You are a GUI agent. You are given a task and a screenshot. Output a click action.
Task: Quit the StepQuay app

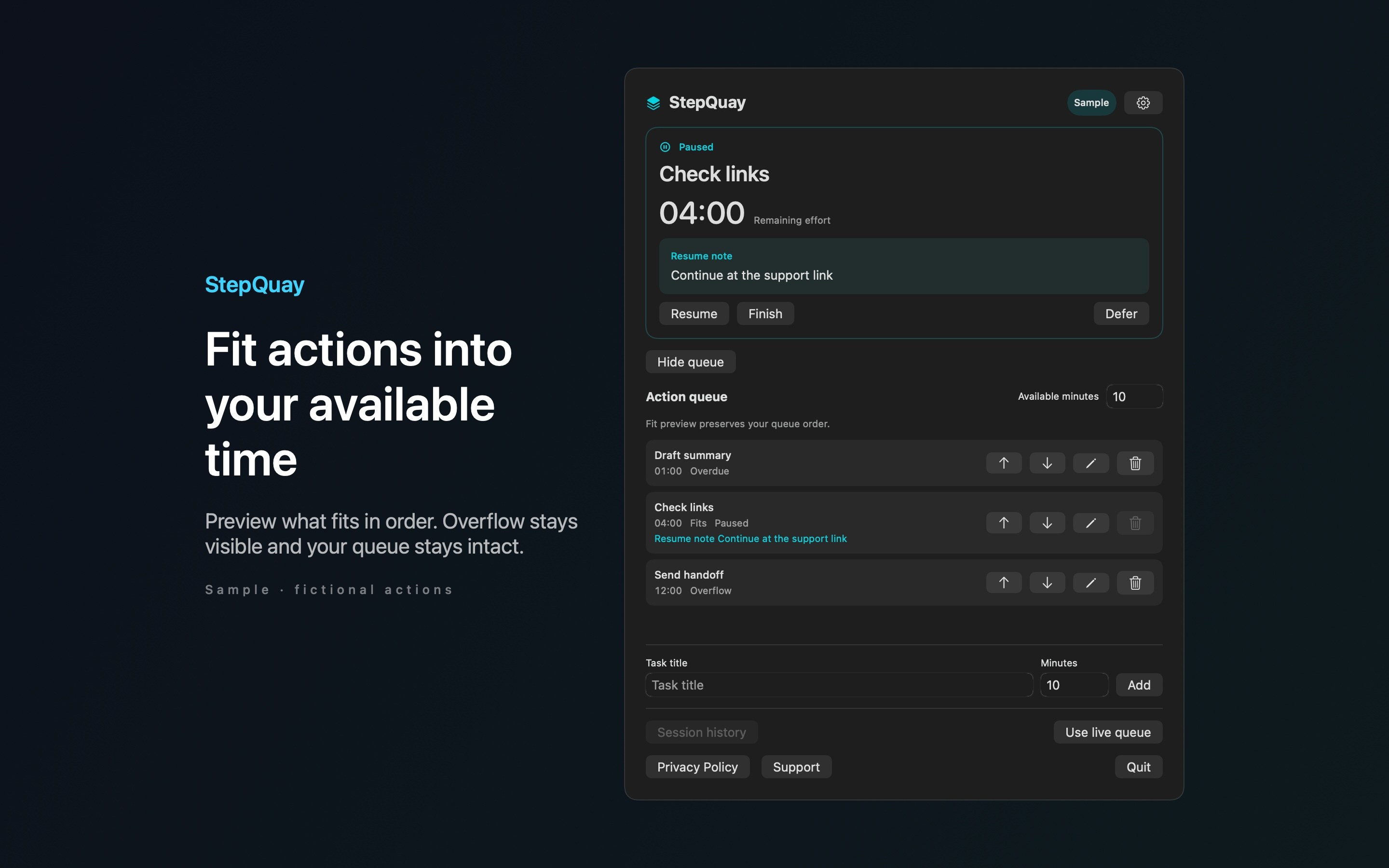(x=1138, y=767)
